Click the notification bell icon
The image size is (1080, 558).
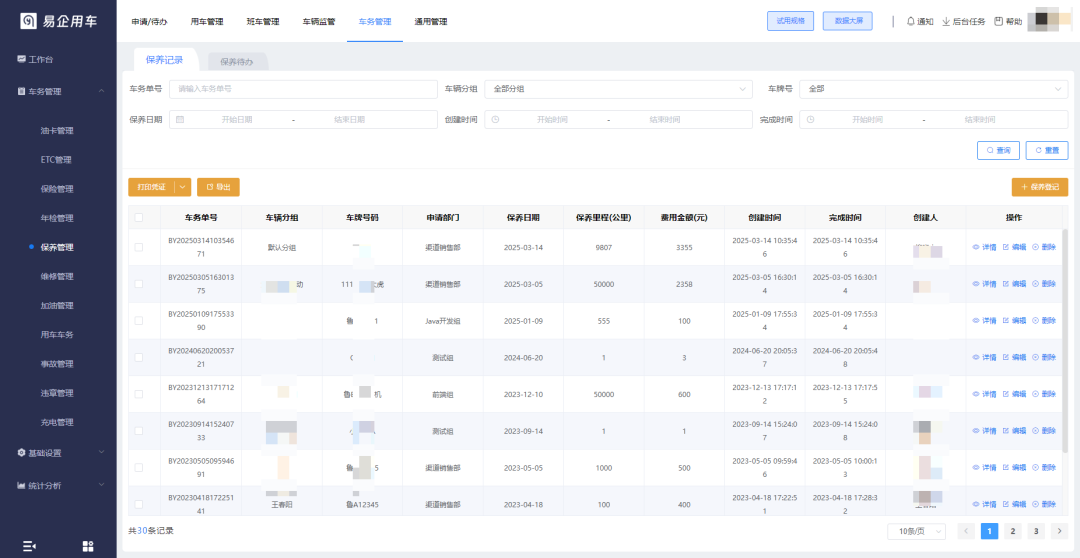(910, 21)
